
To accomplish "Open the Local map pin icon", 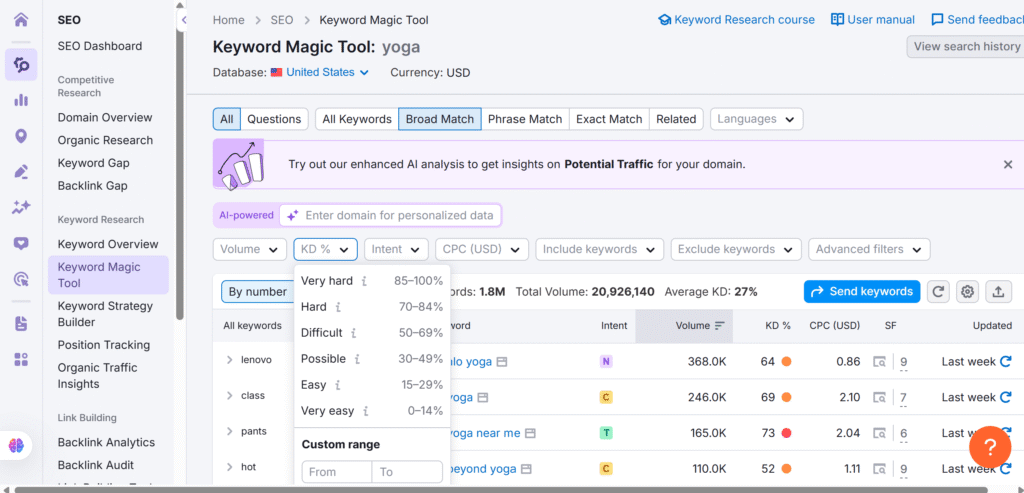I will [x=21, y=136].
